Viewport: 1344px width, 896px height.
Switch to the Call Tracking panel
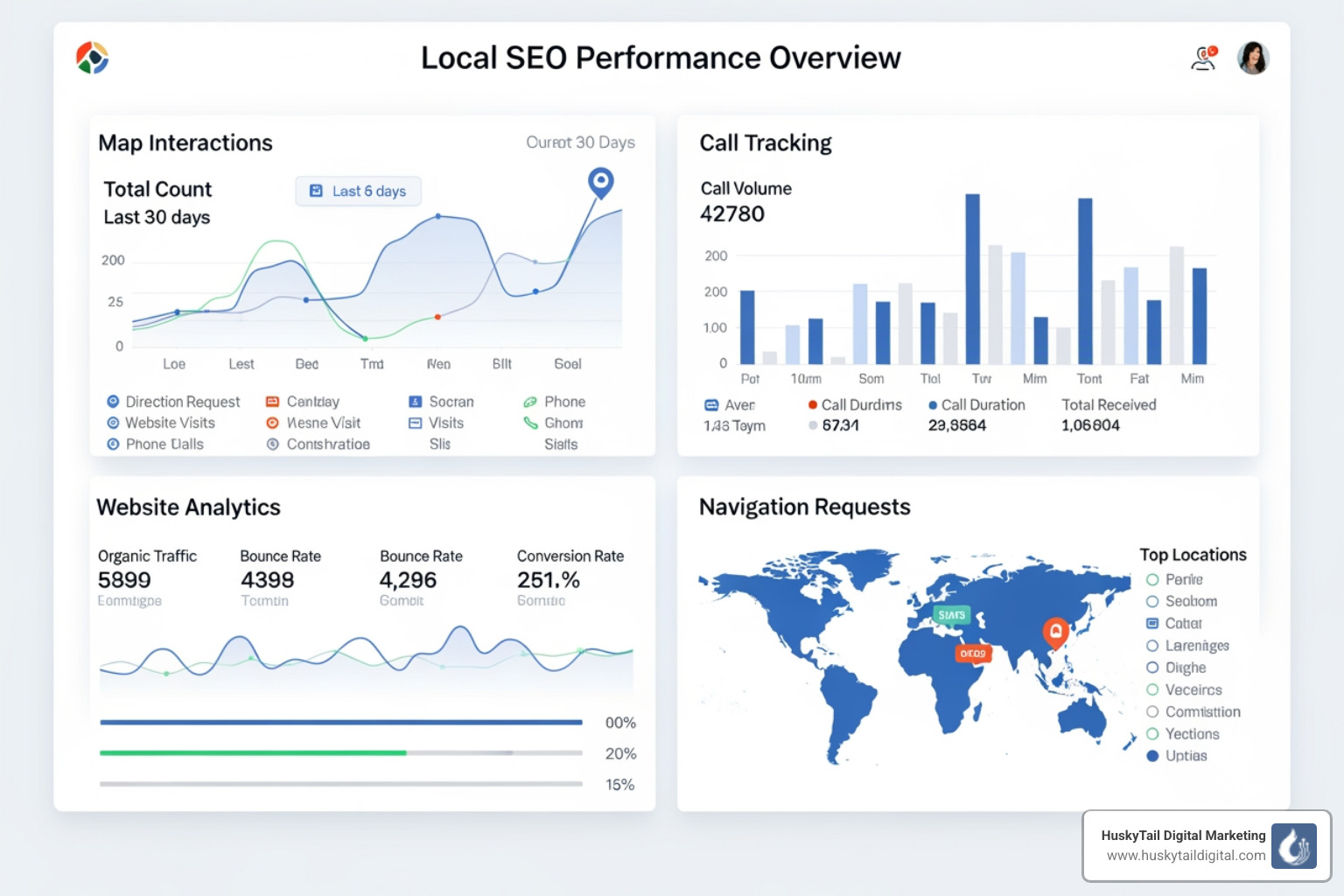[765, 142]
